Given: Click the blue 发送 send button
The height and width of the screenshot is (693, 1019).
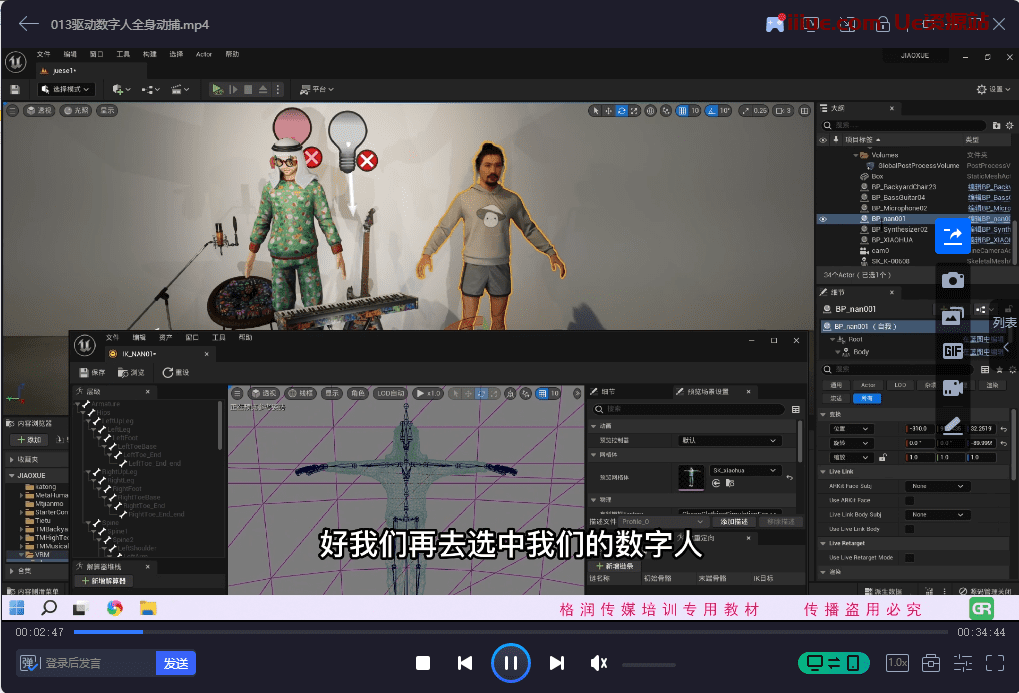Looking at the screenshot, I should click(176, 663).
